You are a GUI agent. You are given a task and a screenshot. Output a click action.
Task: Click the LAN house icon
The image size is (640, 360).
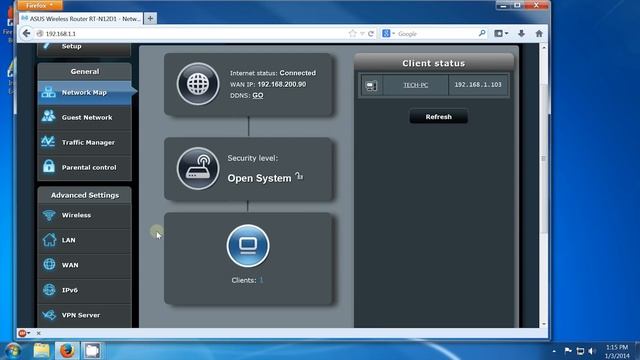pos(49,240)
